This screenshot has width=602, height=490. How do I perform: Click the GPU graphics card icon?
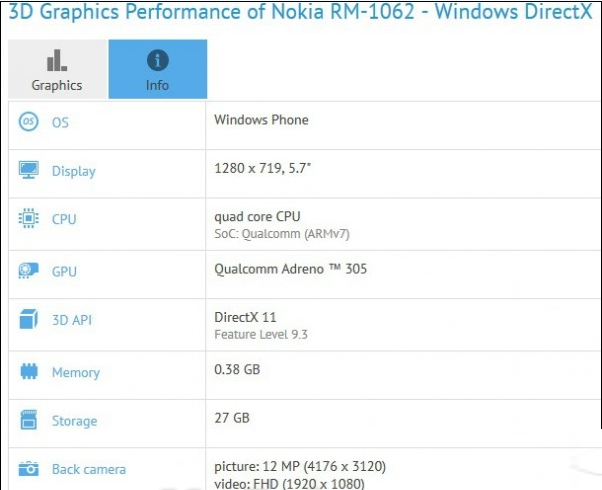(x=28, y=271)
